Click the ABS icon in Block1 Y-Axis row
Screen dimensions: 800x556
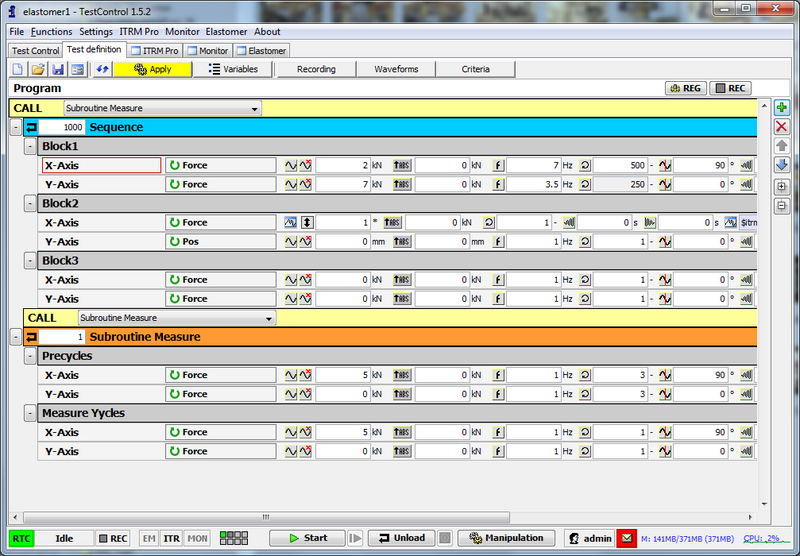coord(402,185)
